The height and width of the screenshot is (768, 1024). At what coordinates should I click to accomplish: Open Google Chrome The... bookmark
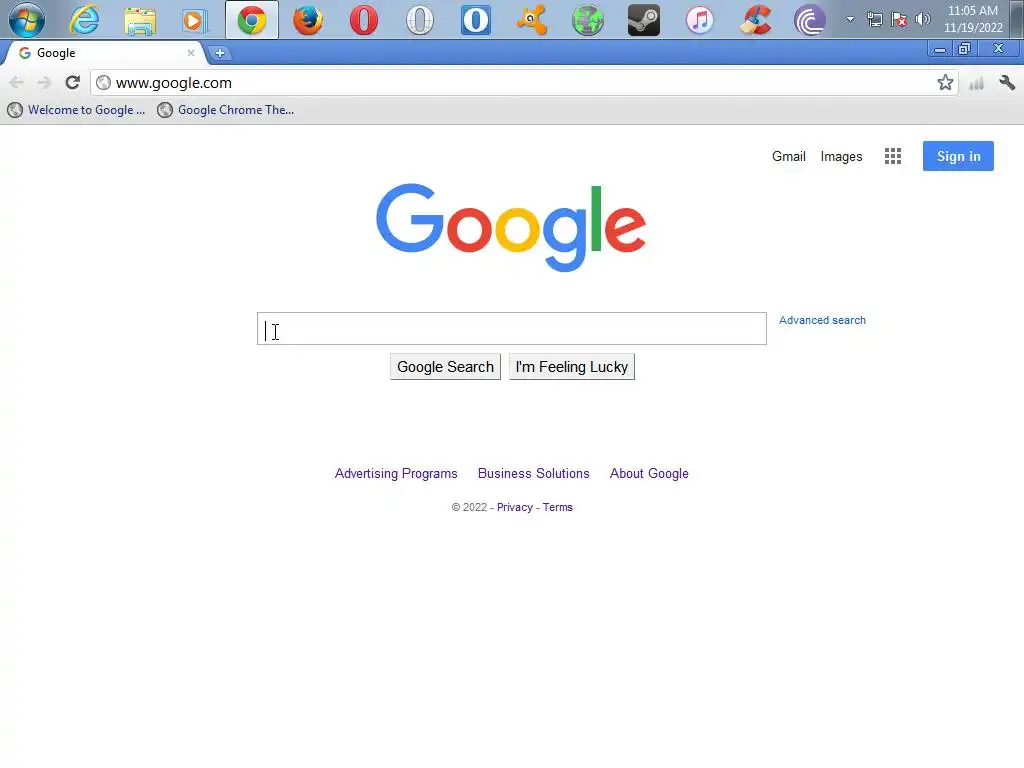pyautogui.click(x=226, y=110)
